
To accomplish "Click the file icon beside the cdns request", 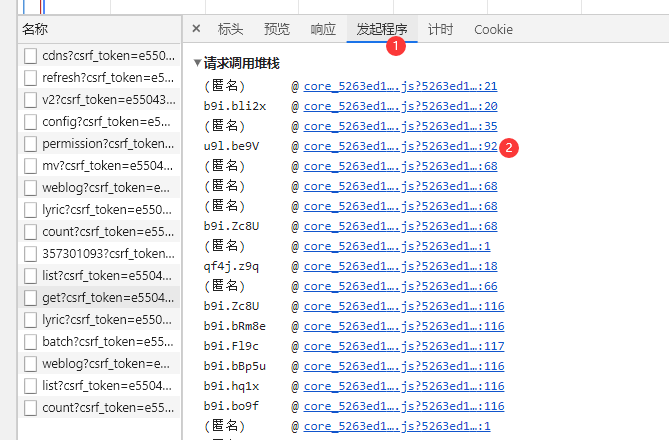I will click(x=31, y=56).
